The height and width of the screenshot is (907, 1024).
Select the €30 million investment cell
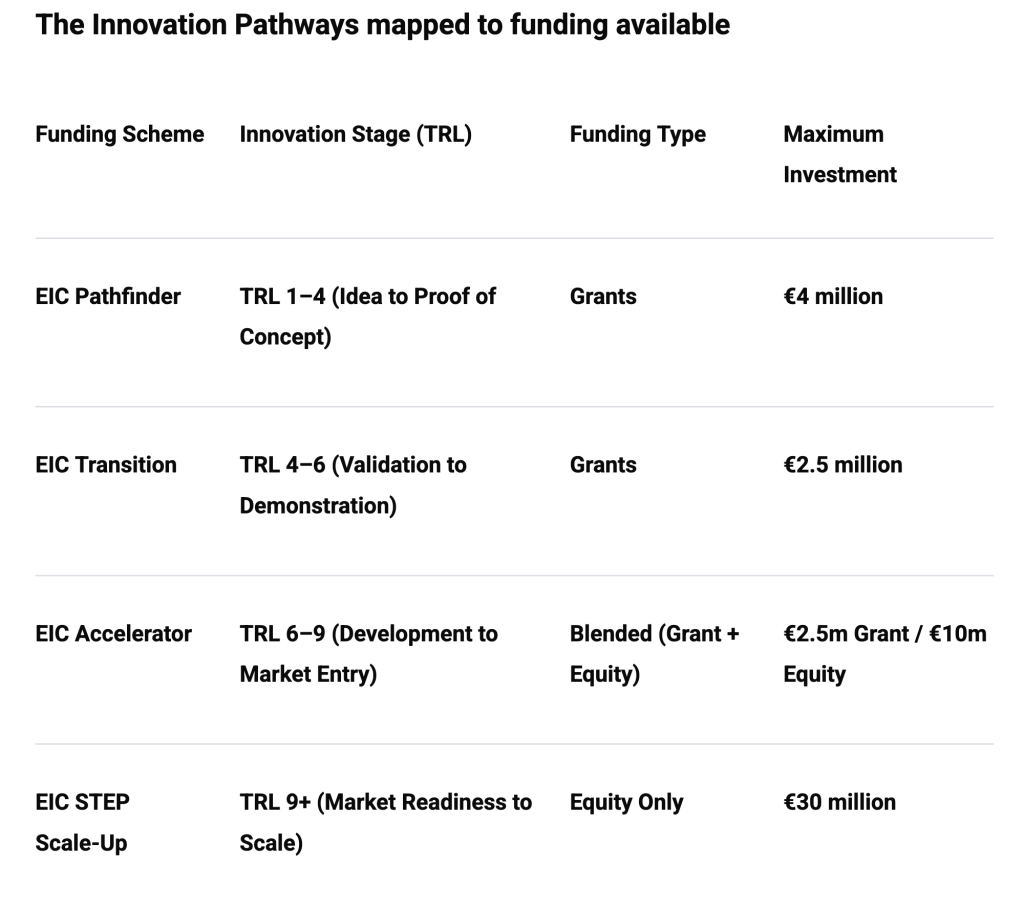click(839, 802)
